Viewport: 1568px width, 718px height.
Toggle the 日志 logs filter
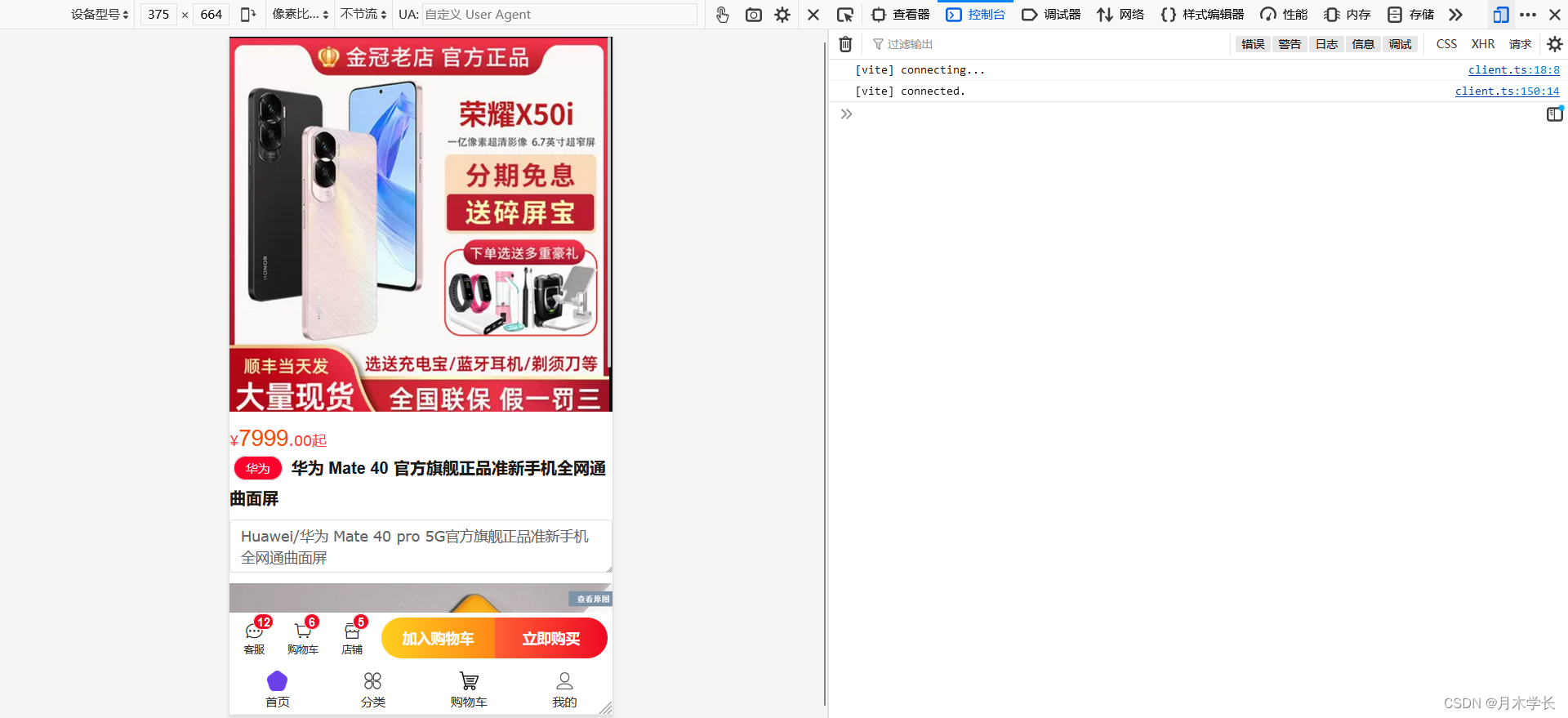(1326, 44)
